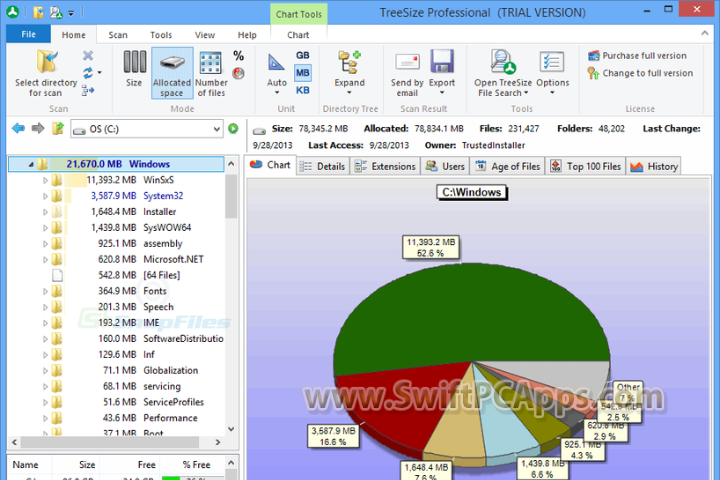Click the forward navigation arrow
720x480 pixels.
(38, 128)
